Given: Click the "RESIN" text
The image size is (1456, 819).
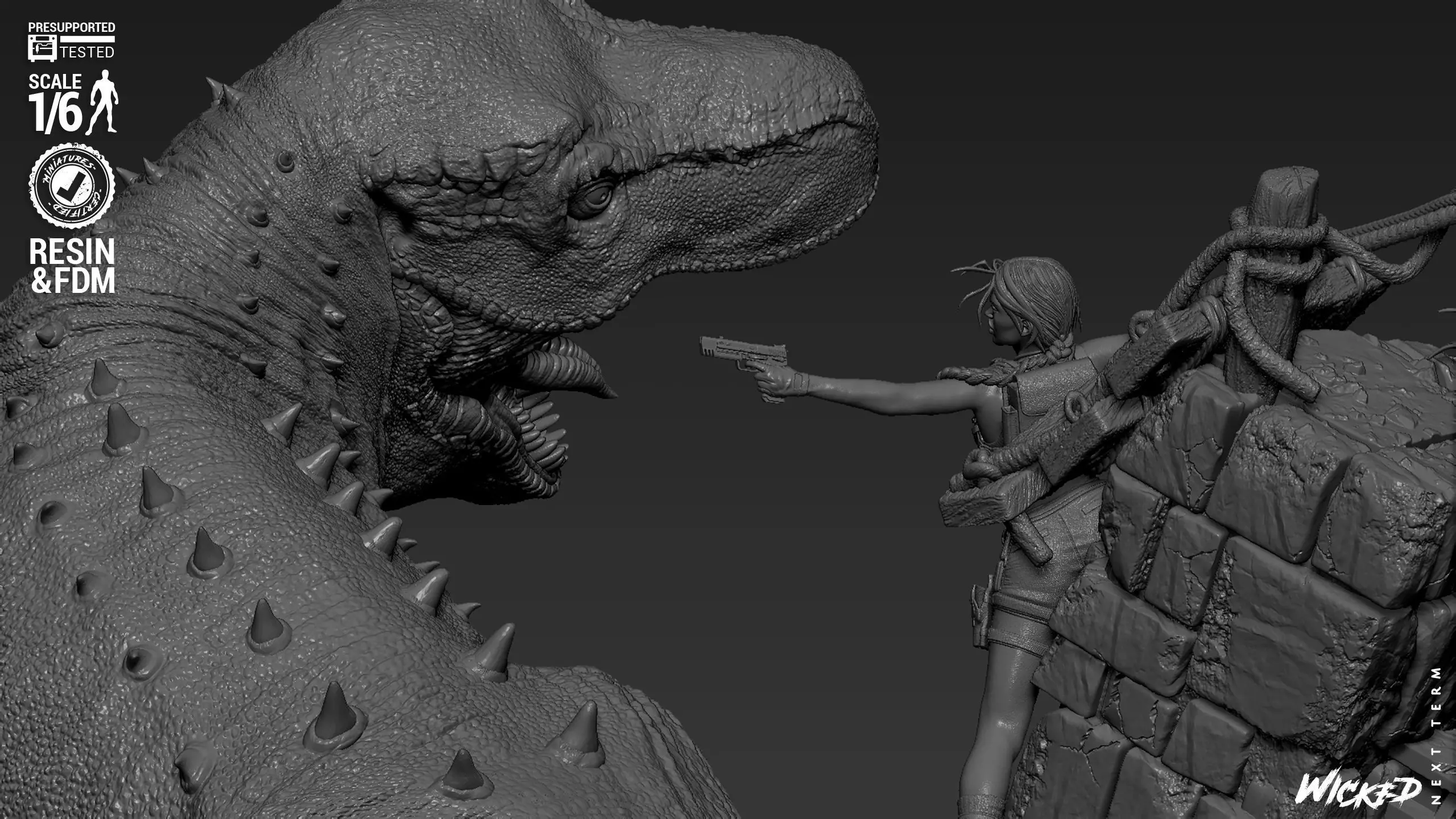Looking at the screenshot, I should click(x=72, y=251).
